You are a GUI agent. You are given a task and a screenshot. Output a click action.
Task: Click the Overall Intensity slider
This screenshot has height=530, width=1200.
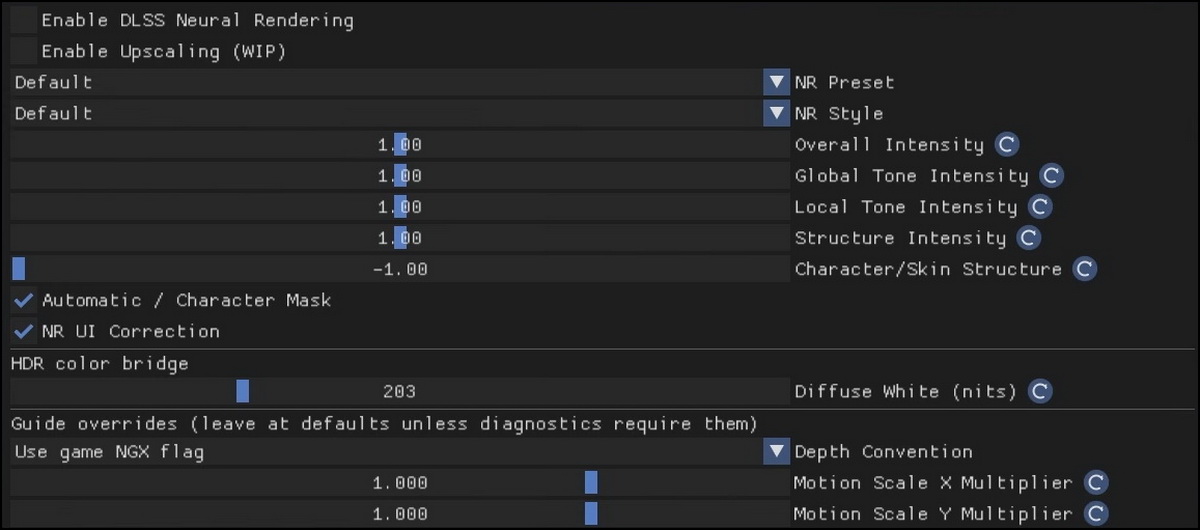point(400,145)
